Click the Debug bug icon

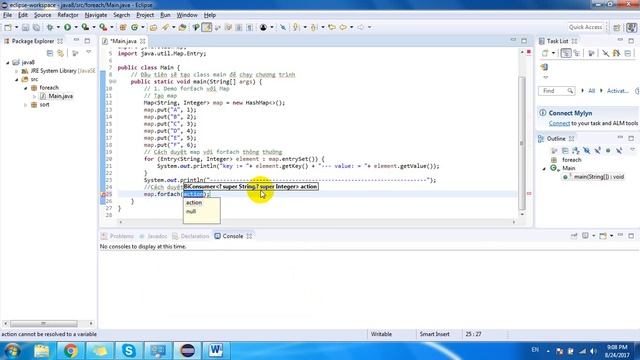point(50,27)
